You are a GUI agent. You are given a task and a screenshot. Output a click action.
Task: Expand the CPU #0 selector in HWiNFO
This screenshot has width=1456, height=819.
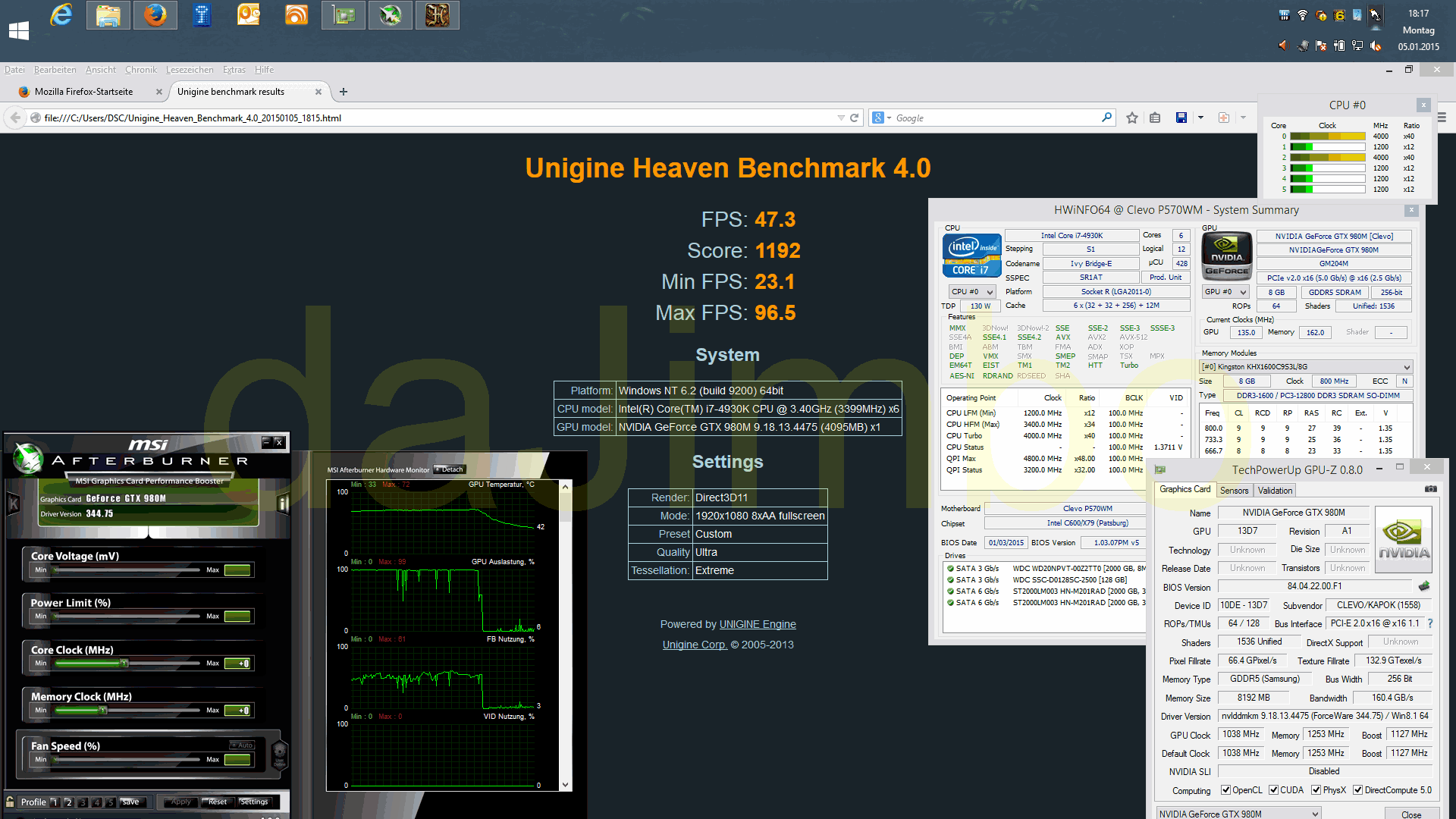point(972,292)
